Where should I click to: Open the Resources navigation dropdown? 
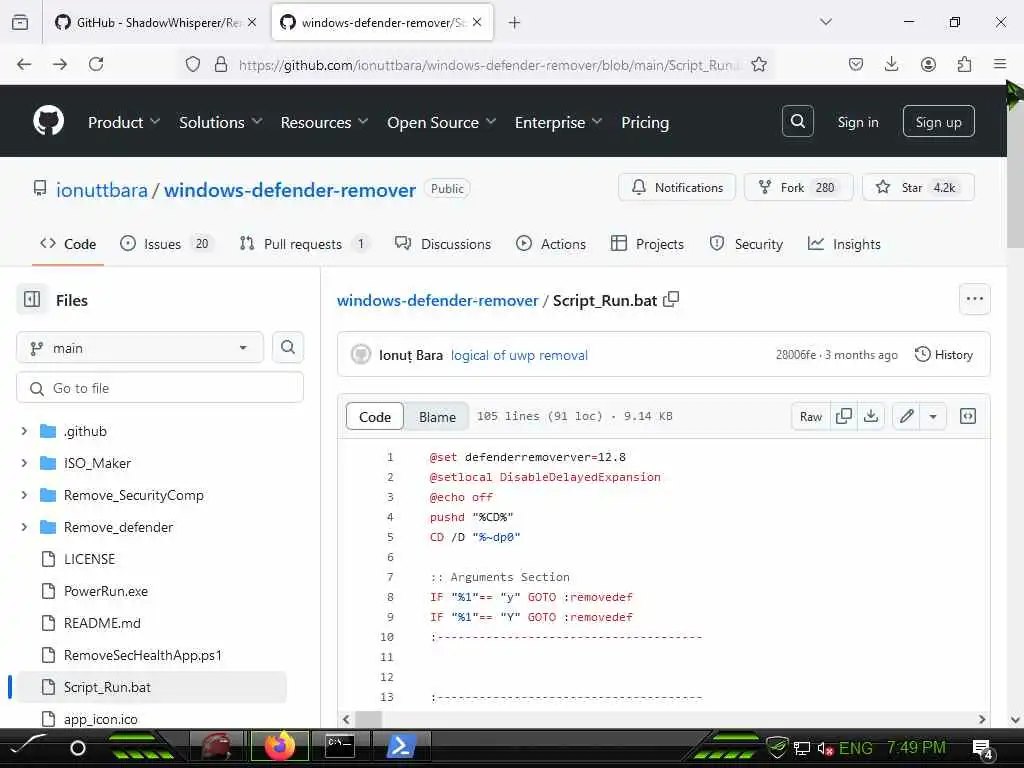point(325,122)
